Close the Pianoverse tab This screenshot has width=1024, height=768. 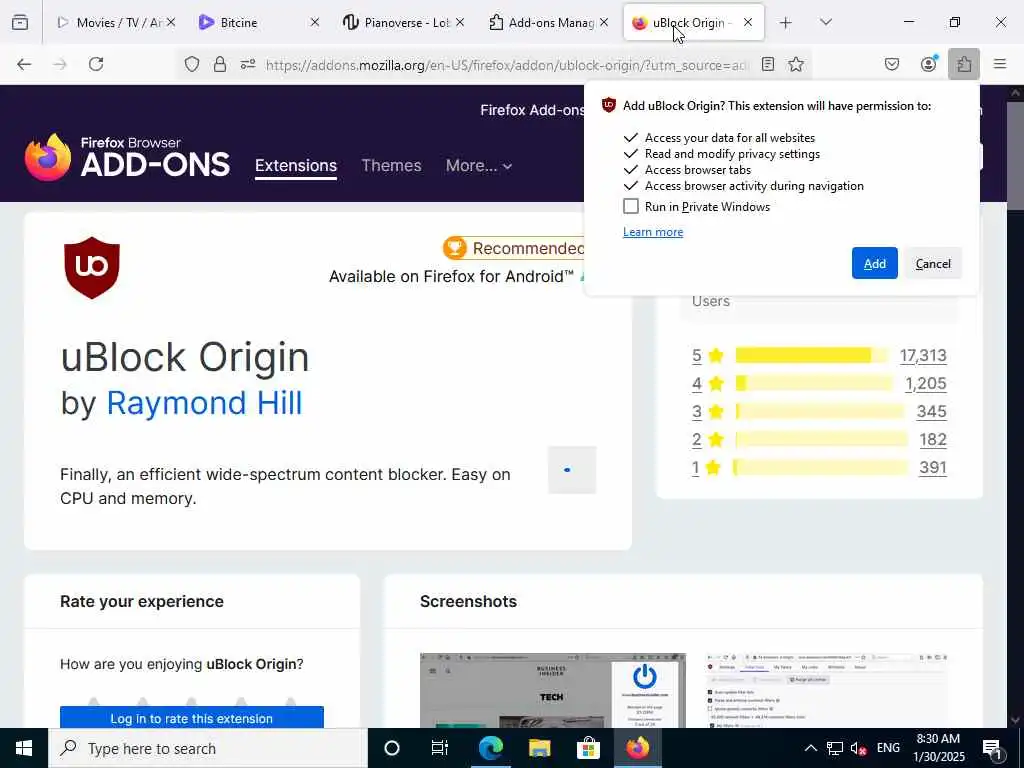460,22
